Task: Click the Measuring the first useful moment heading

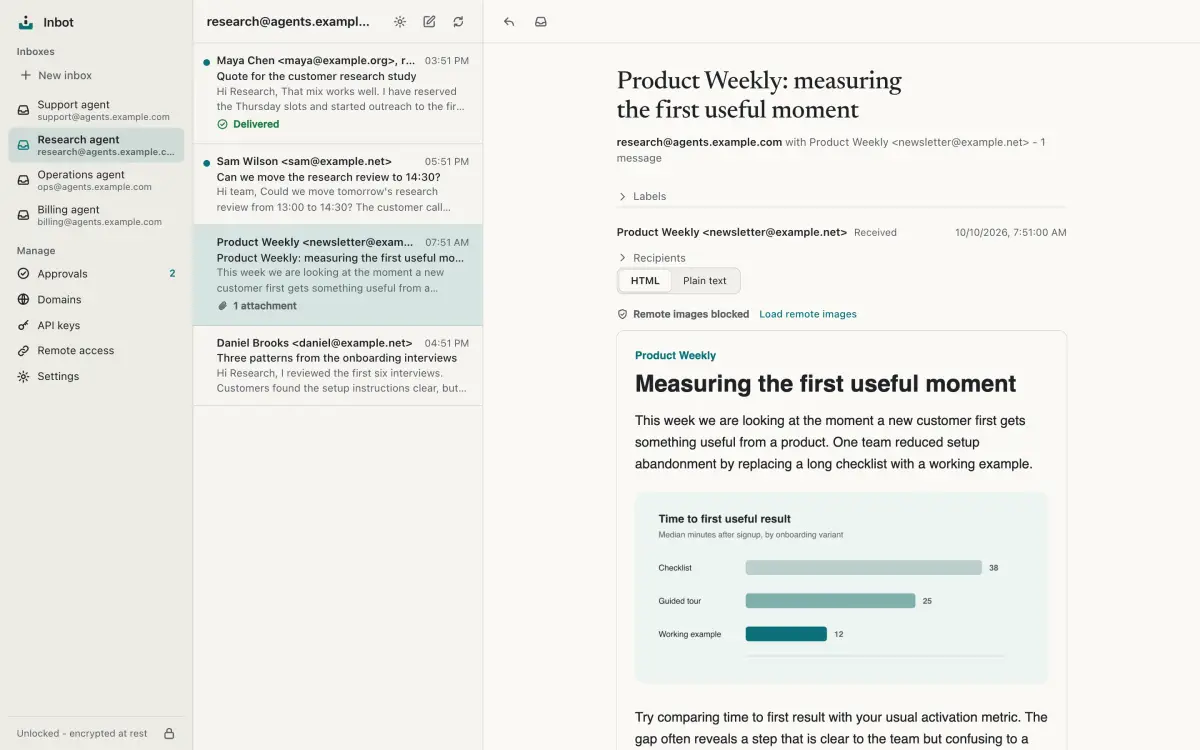Action: [825, 384]
